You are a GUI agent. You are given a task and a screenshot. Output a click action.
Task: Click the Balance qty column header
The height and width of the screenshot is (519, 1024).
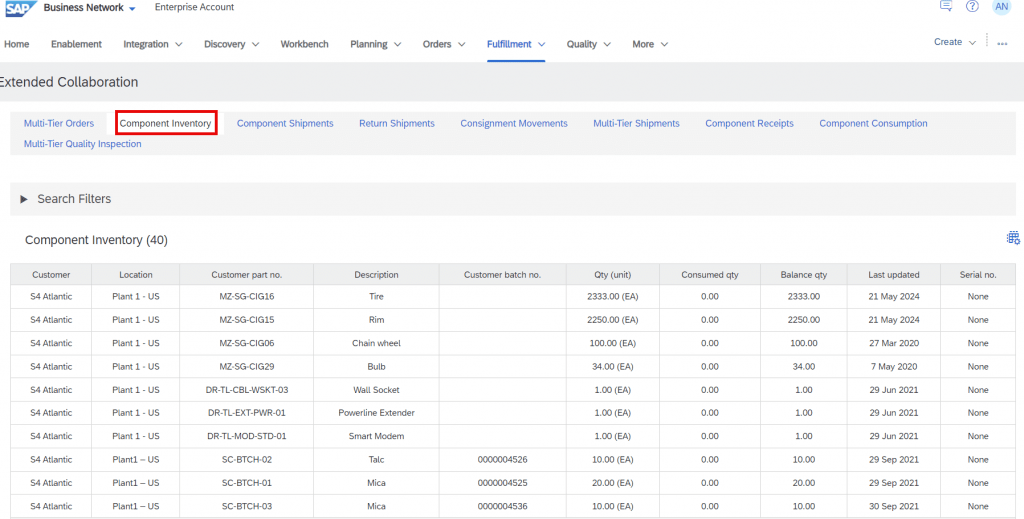coord(804,275)
